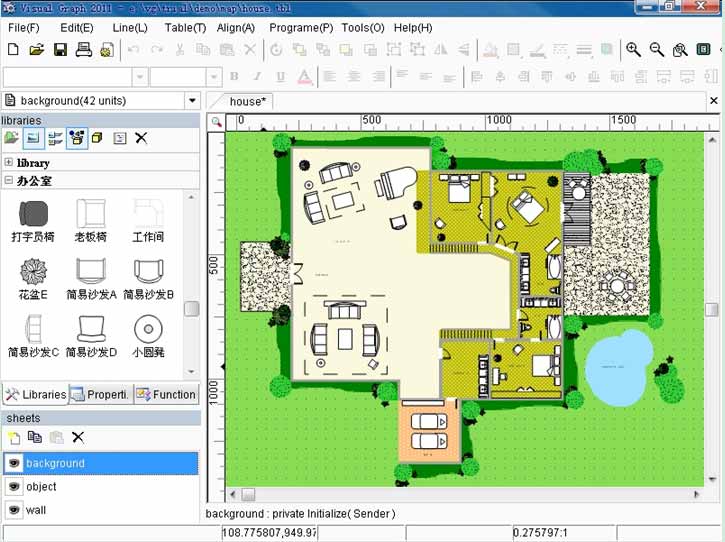Select the 简易沙发B library shape
Screen dimensions: 725x542
coord(148,278)
